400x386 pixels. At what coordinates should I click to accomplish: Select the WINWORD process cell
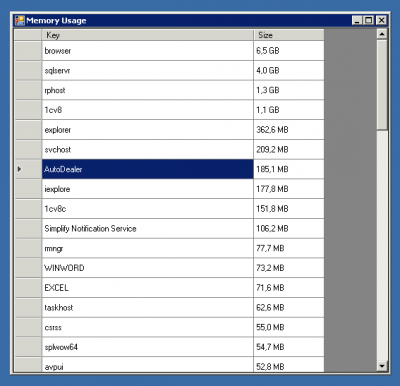(x=148, y=268)
